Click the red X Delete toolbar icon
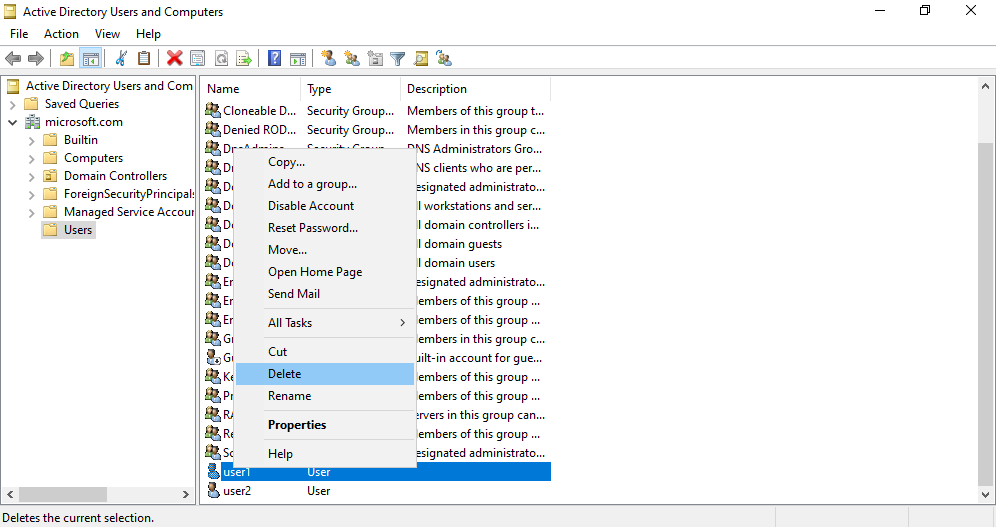This screenshot has height=527, width=996. 175,59
